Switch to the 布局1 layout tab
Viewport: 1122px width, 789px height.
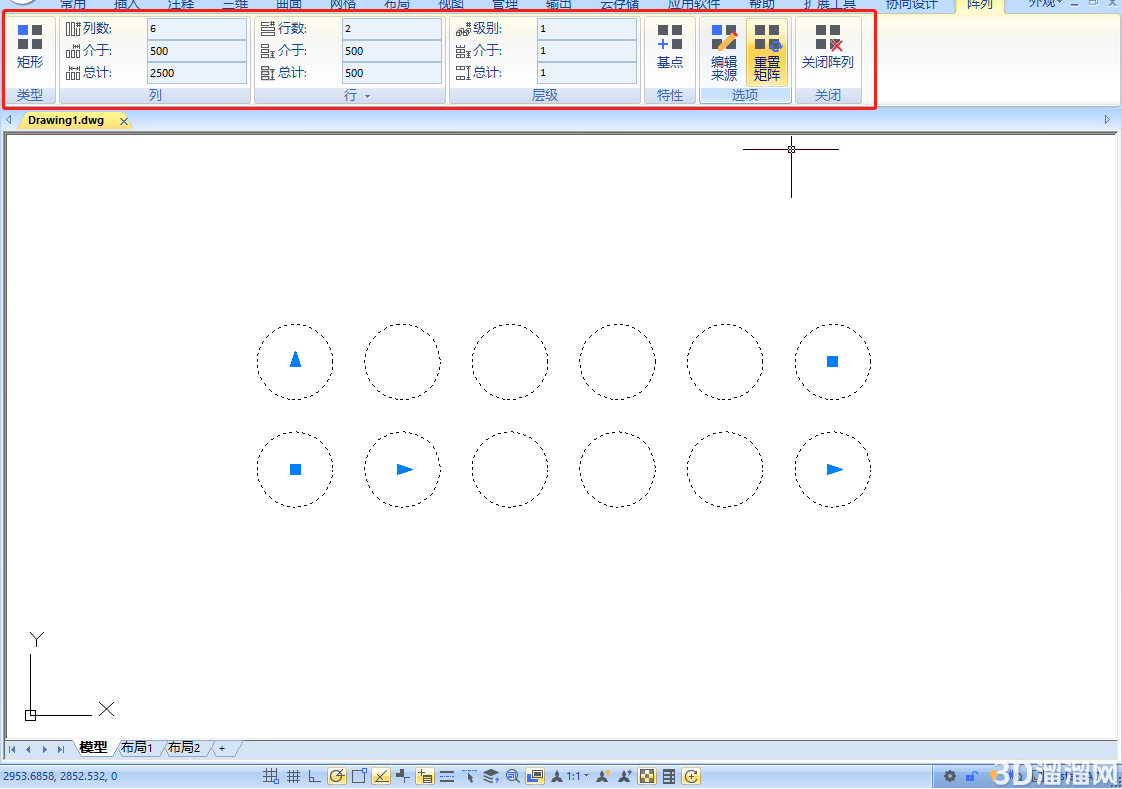point(137,748)
